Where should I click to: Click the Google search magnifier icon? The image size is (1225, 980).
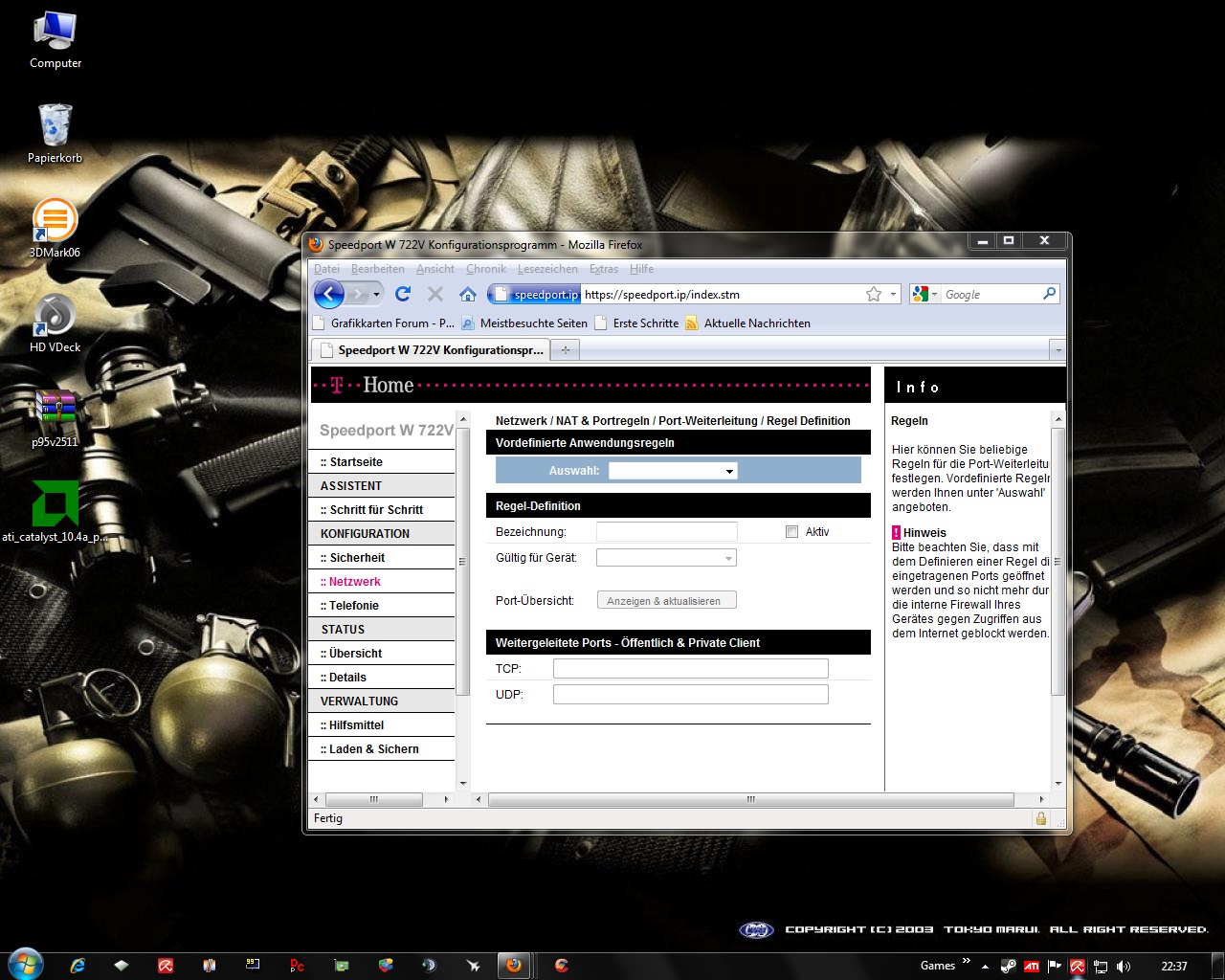(1049, 294)
